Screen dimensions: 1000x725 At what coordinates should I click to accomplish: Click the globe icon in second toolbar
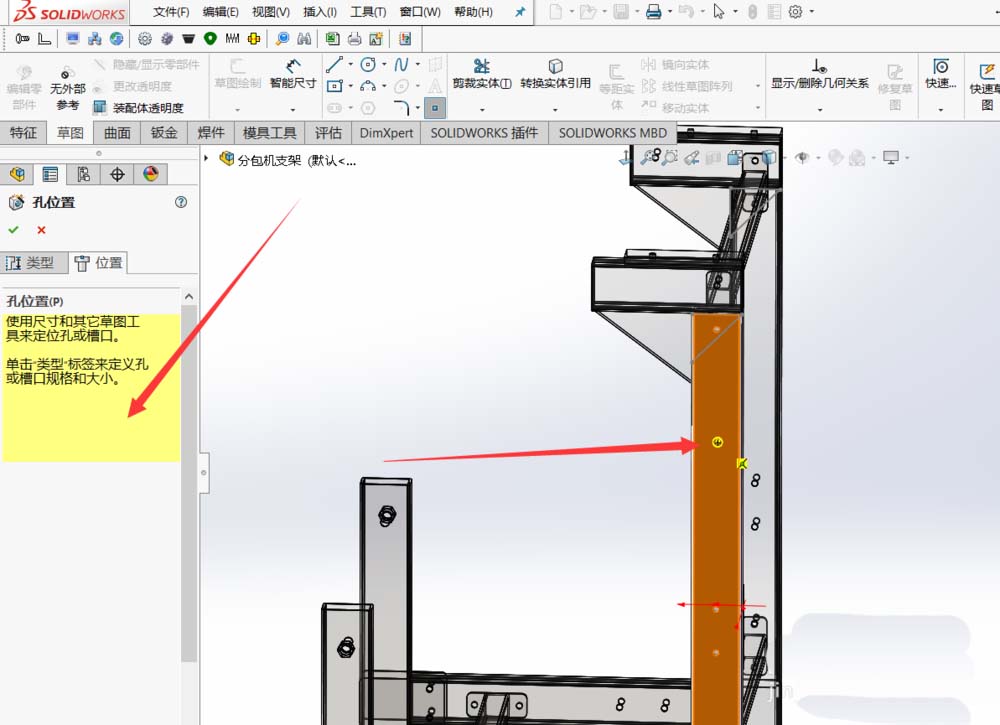point(116,39)
